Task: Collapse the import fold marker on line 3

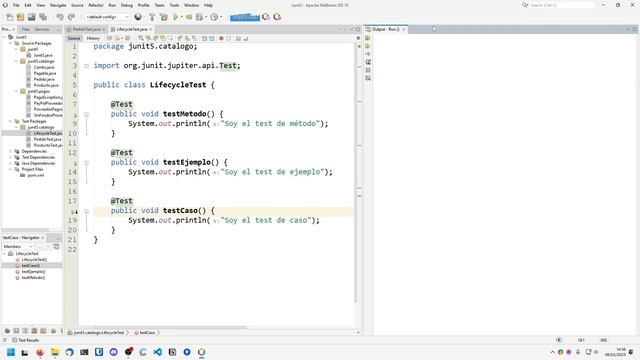Action: point(87,66)
